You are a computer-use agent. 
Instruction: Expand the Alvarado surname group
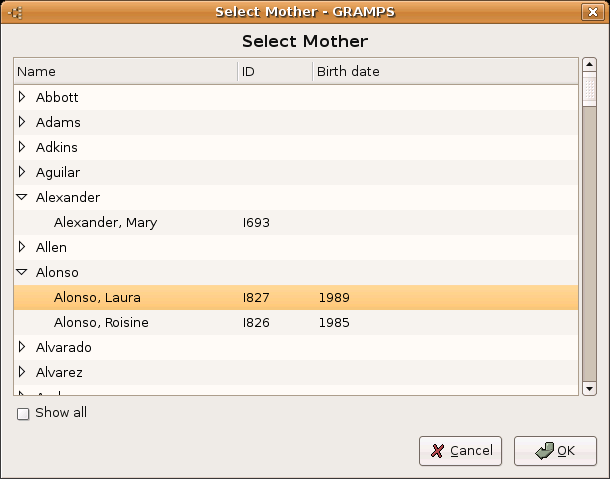tap(22, 347)
